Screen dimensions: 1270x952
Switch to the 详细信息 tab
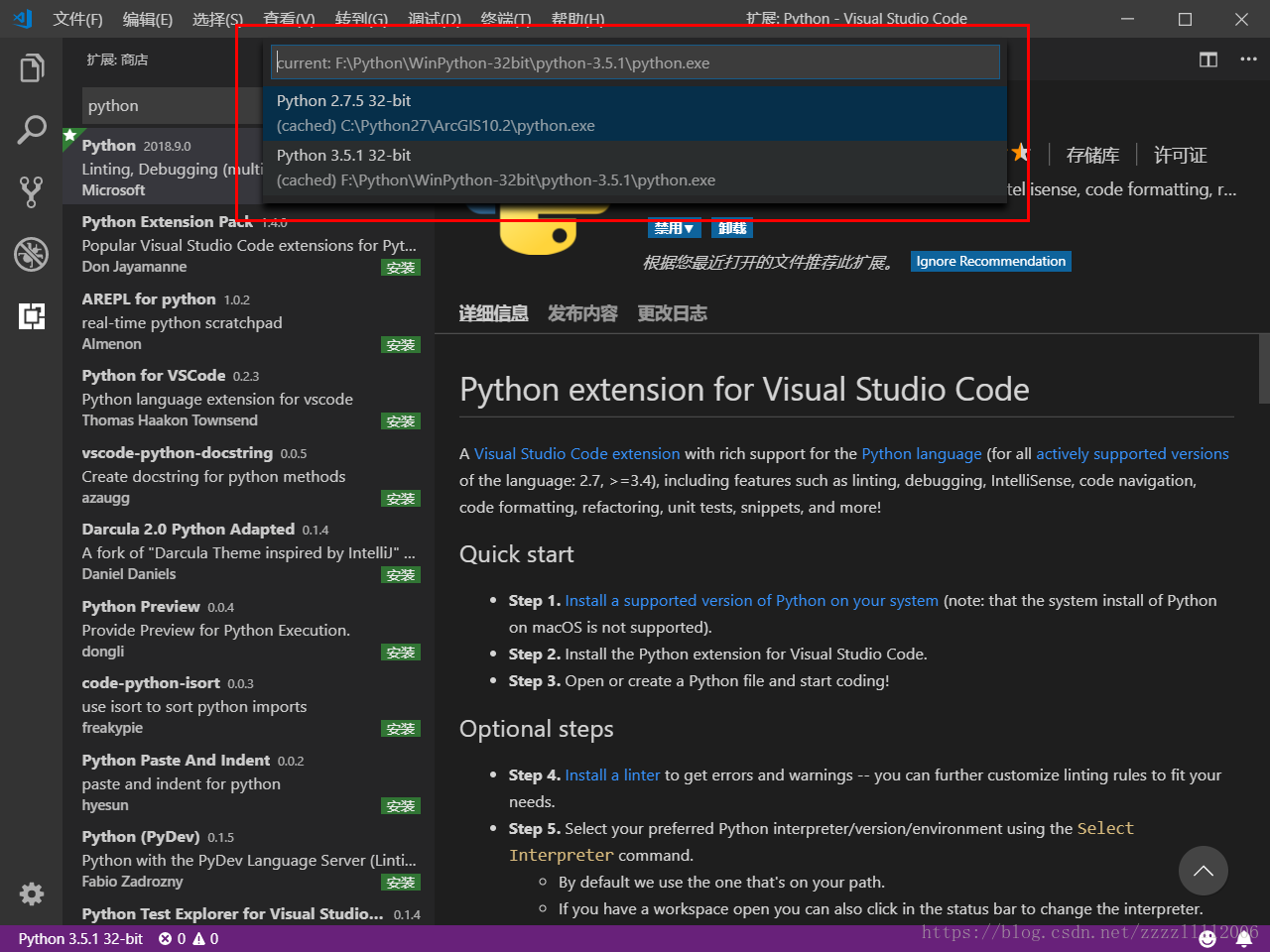pos(493,314)
